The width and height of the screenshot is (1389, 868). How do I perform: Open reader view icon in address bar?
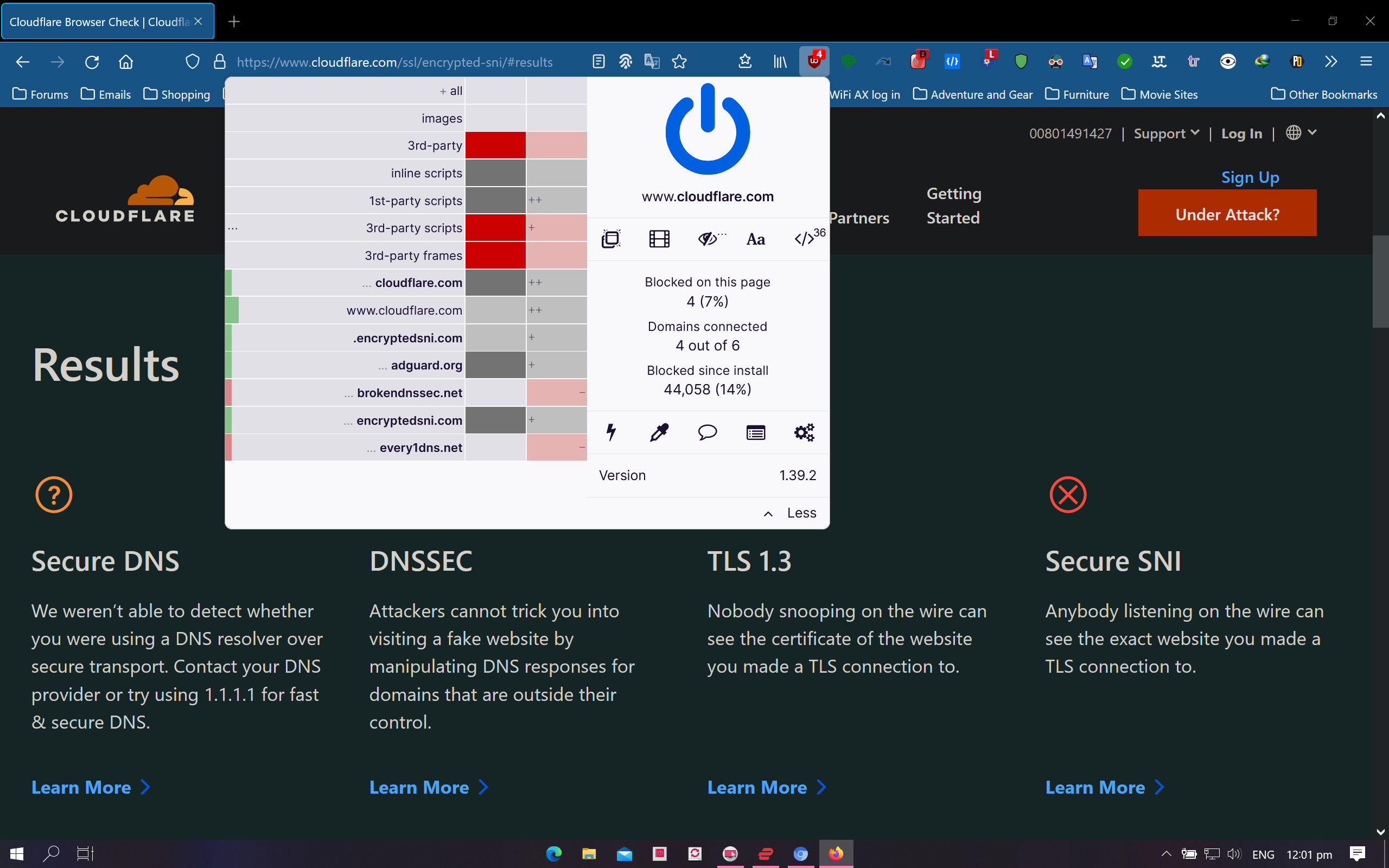tap(598, 61)
